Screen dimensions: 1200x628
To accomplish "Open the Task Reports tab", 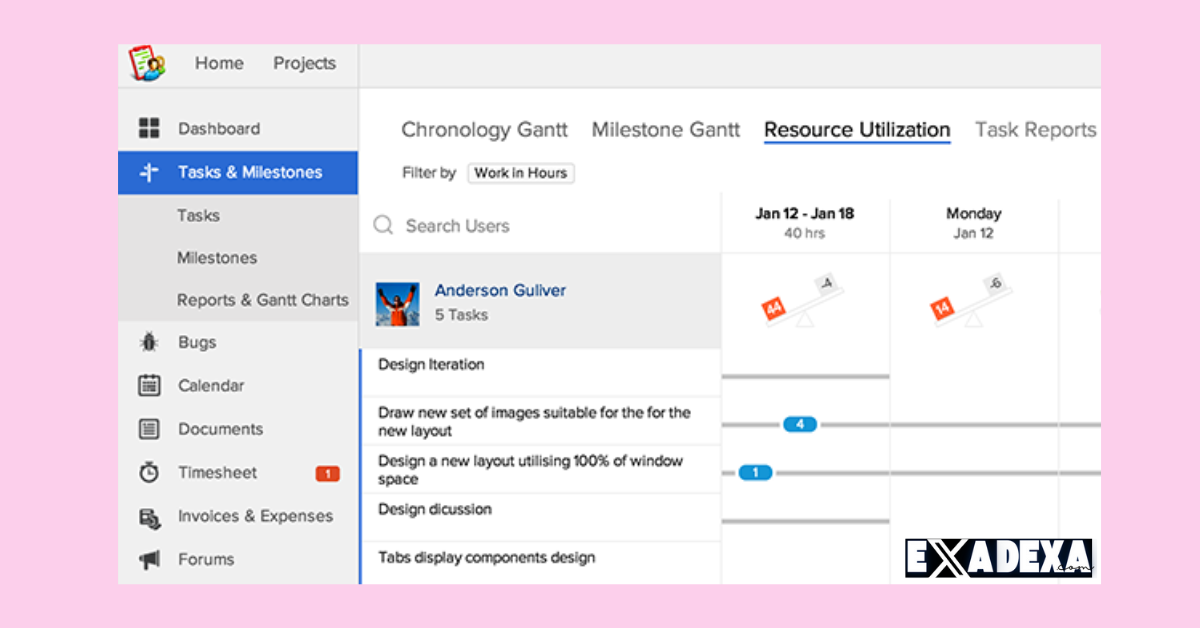I will coord(1035,129).
